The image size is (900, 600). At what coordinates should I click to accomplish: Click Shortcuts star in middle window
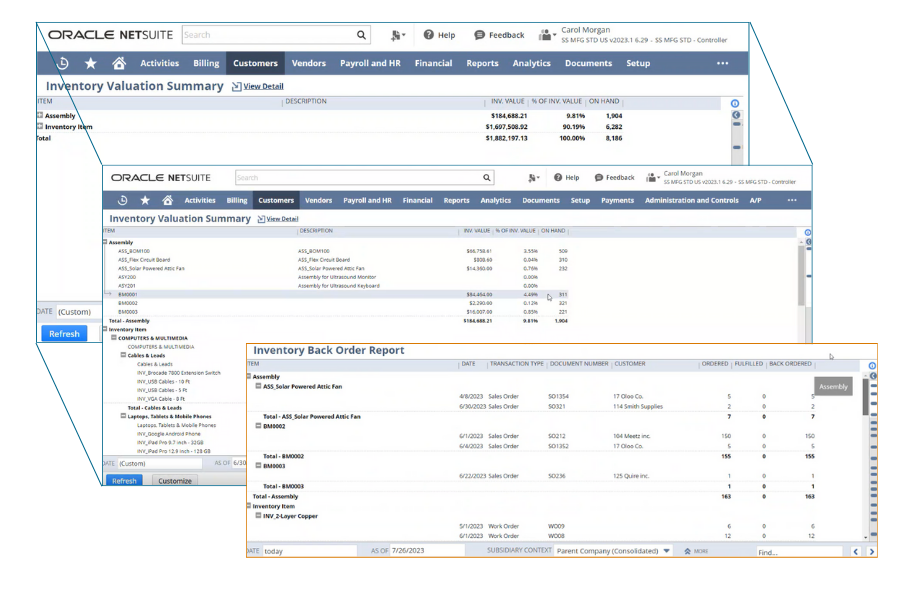145,200
